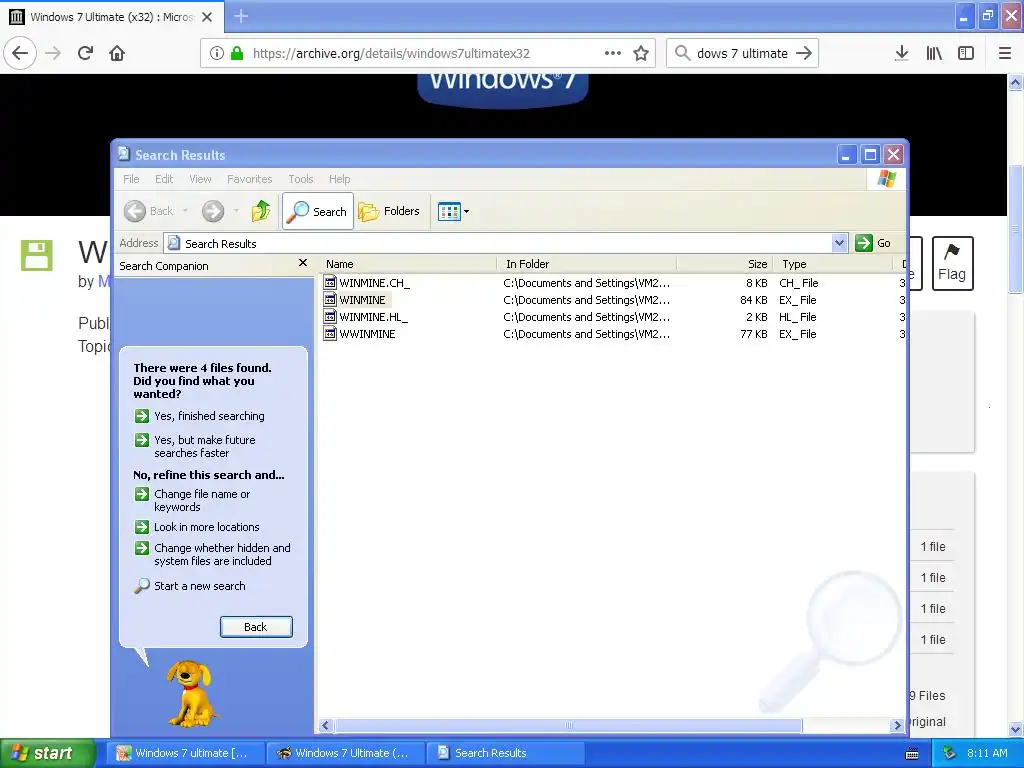Click the browser search field
This screenshot has width=1024, height=768.
click(743, 53)
